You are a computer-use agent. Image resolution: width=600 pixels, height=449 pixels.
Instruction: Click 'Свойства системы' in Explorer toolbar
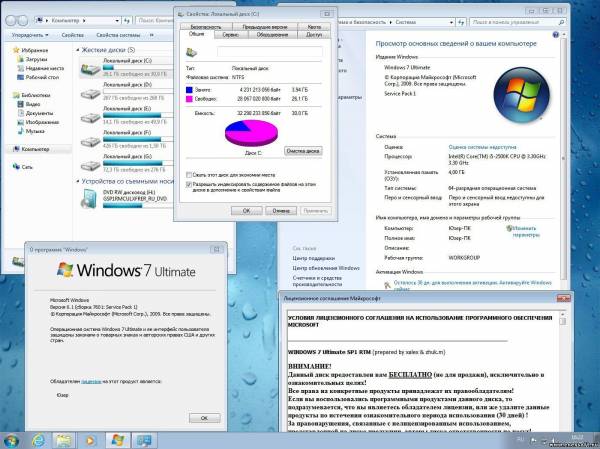point(118,35)
